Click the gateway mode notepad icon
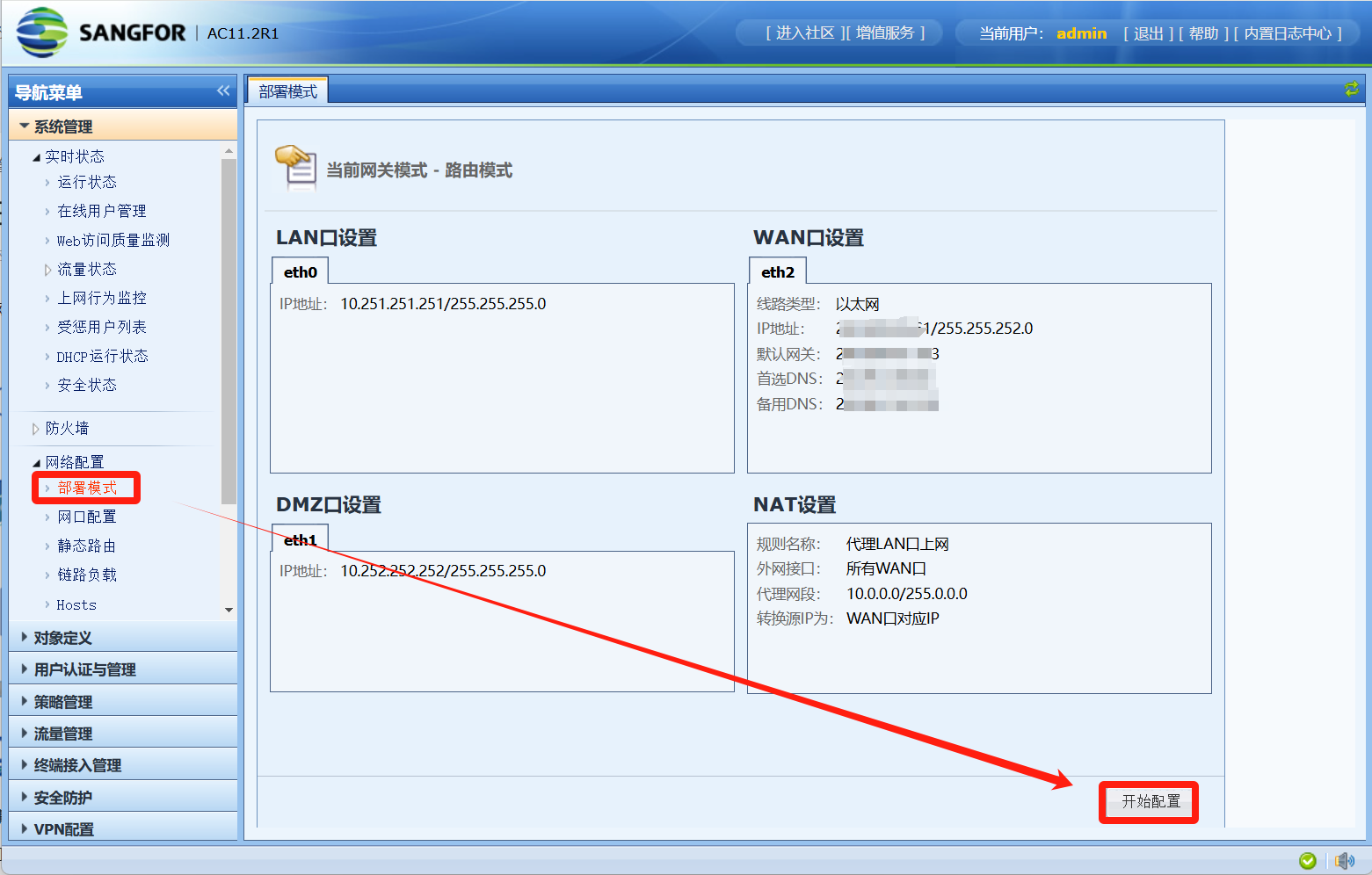Viewport: 1372px width, 875px height. click(x=296, y=167)
